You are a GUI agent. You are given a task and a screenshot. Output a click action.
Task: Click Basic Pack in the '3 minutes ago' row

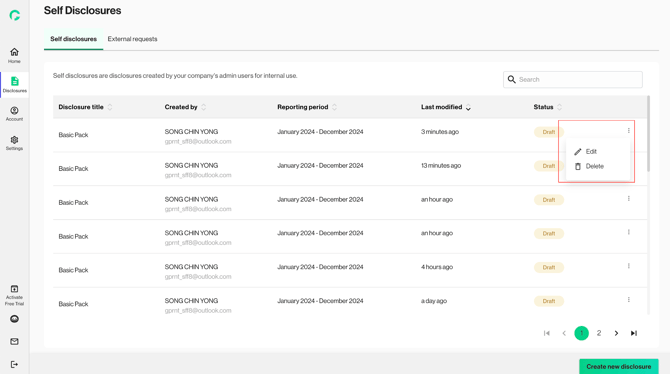[x=73, y=135]
